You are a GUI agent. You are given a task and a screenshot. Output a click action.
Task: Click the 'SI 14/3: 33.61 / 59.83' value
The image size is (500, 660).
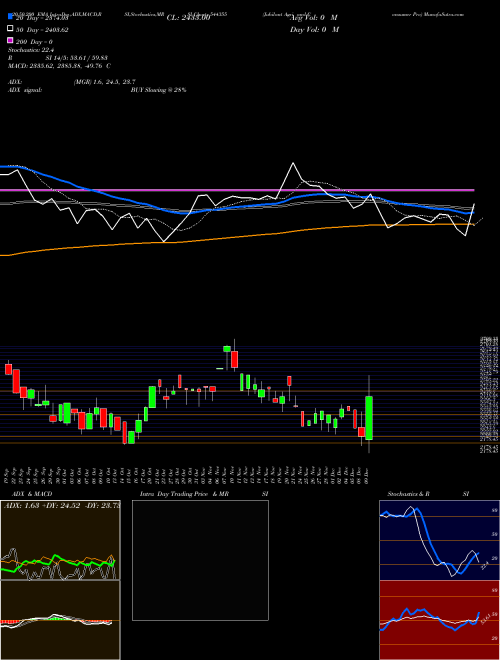tap(77, 58)
